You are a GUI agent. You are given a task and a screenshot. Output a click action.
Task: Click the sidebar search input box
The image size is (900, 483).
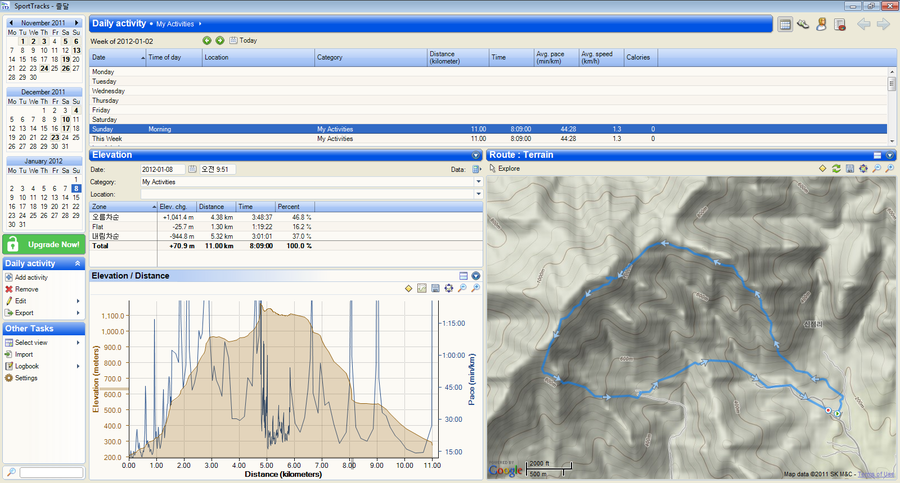51,472
